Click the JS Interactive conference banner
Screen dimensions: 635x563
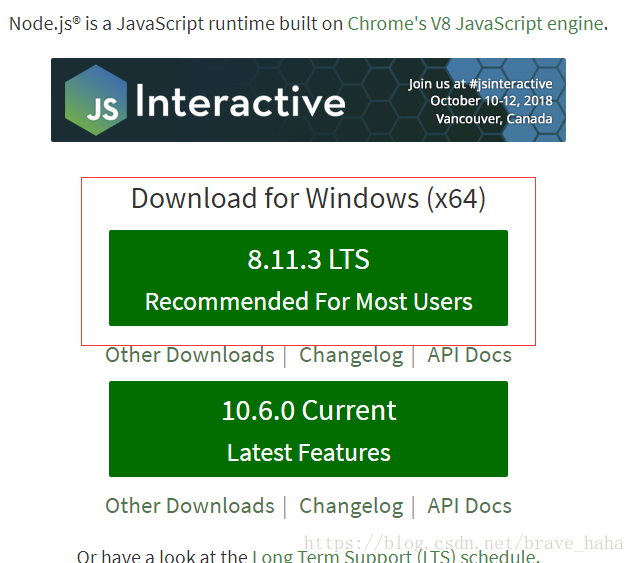tap(308, 100)
